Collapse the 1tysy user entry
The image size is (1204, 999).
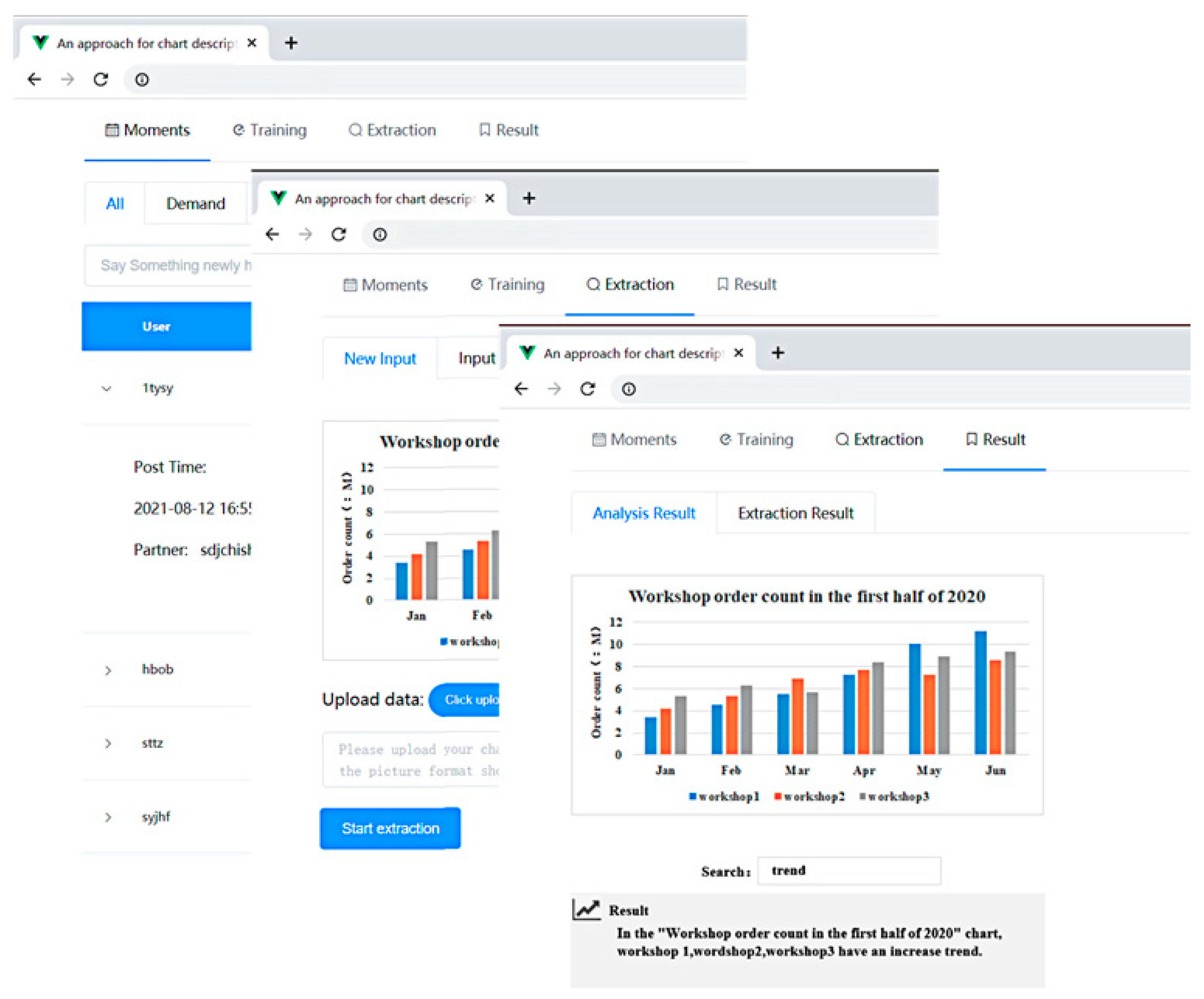[x=107, y=388]
